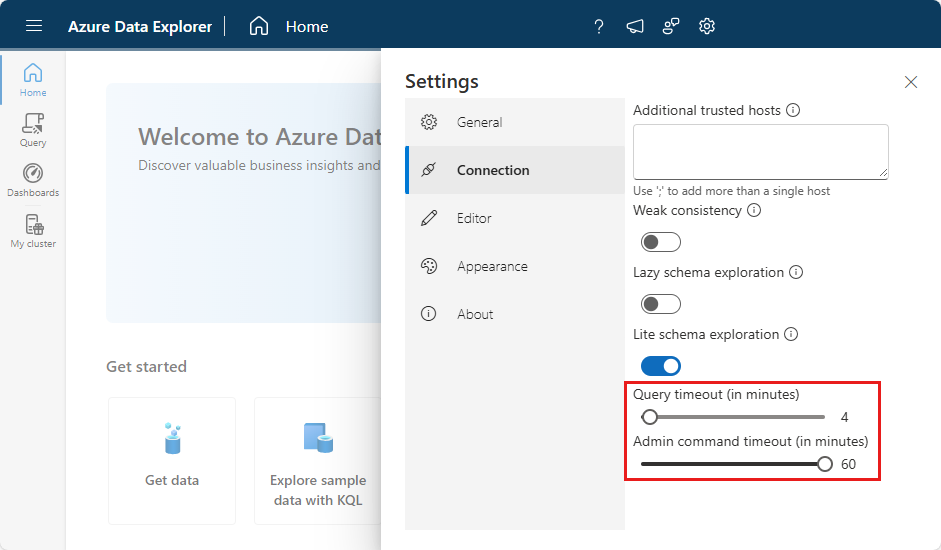Disable the Lite schema exploration toggle
Image resolution: width=941 pixels, height=550 pixels.
660,366
